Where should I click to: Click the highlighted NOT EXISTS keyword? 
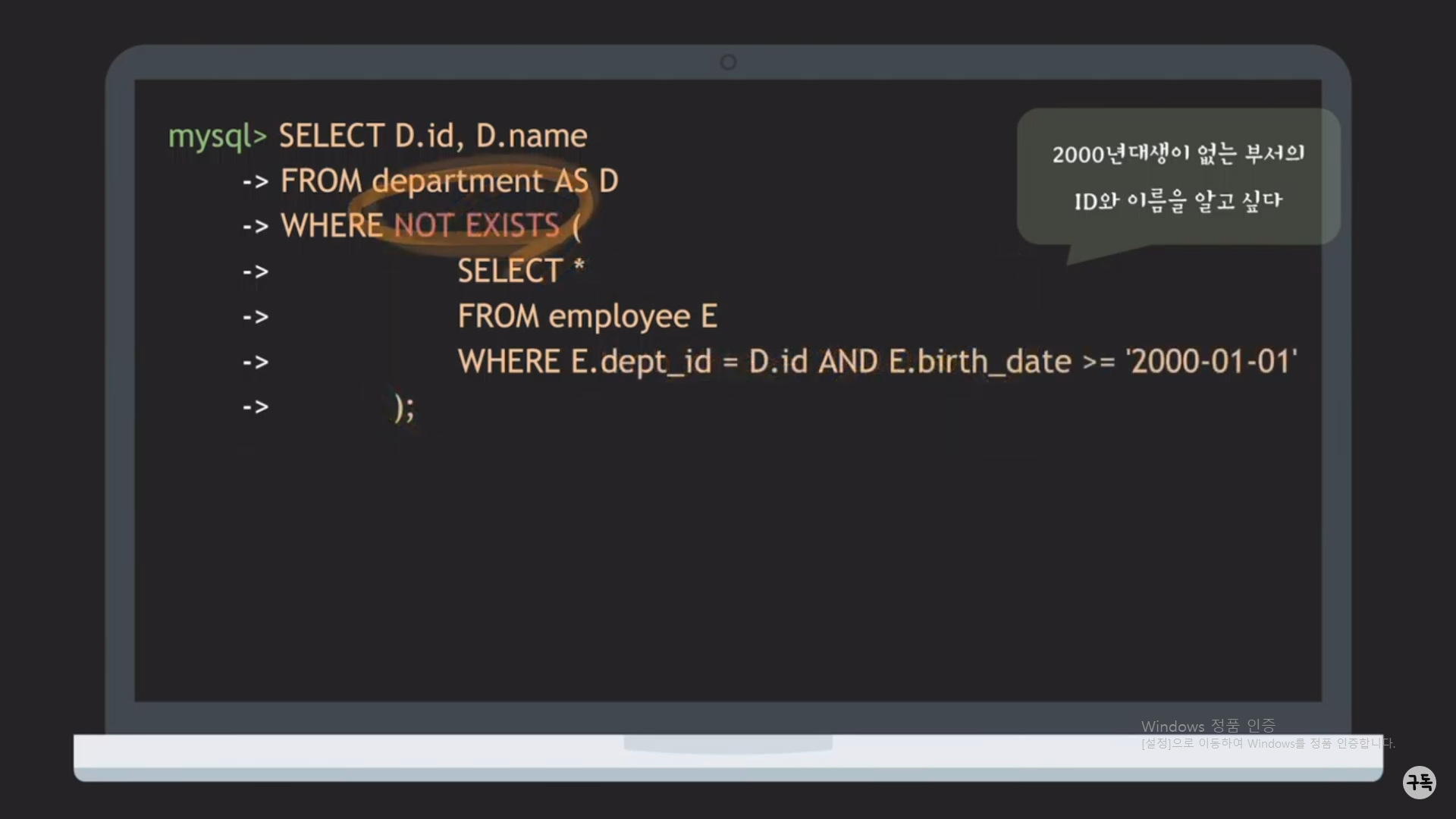(476, 225)
